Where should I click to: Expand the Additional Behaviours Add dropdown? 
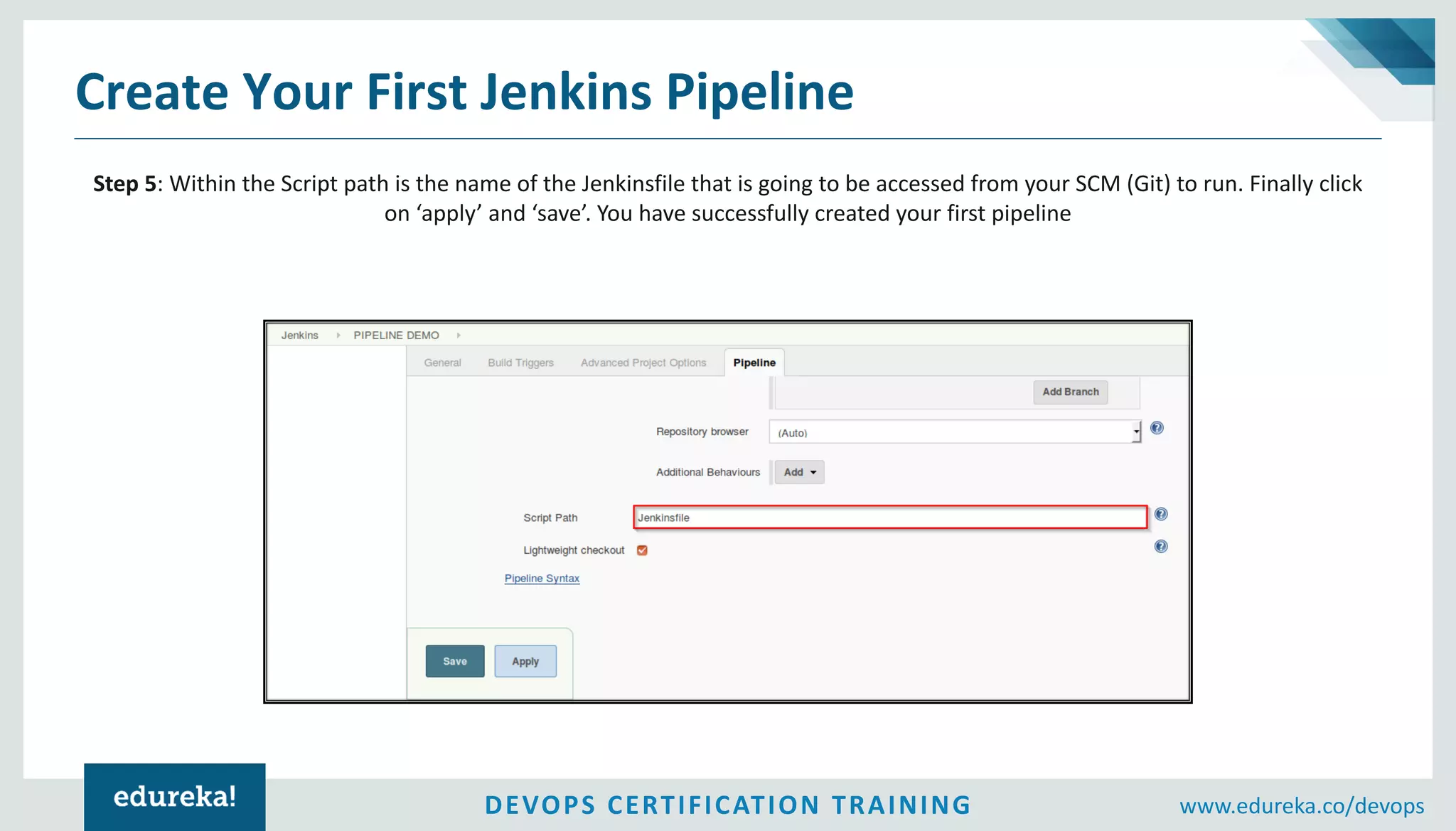[800, 472]
